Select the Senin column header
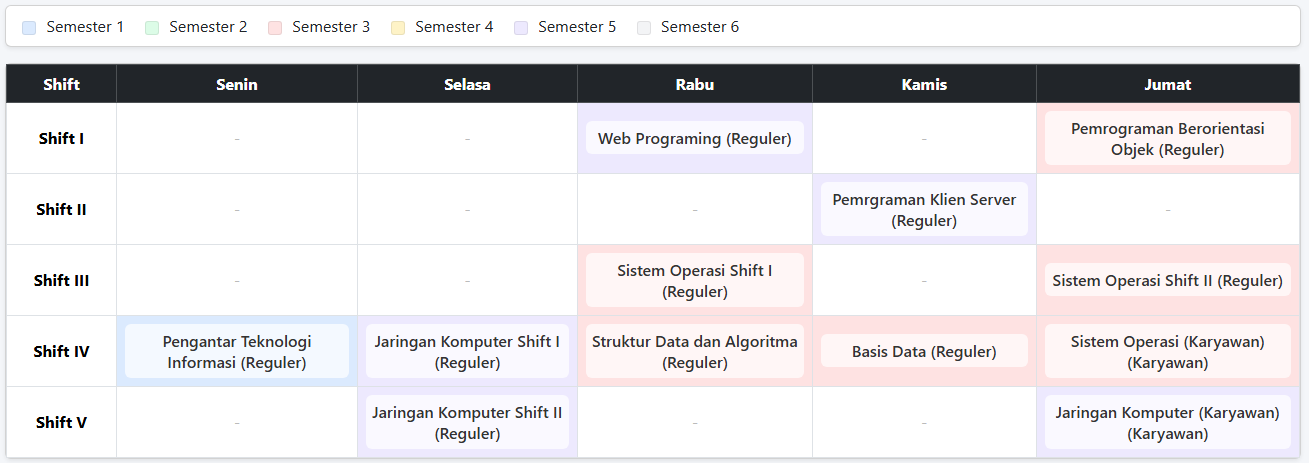Screen dimensions: 1309x463 coord(237,84)
